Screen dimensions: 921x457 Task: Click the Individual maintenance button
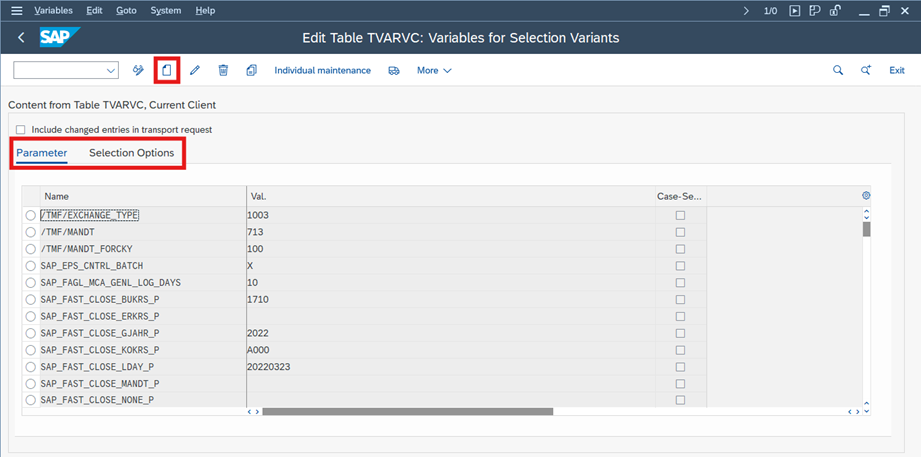click(x=322, y=70)
